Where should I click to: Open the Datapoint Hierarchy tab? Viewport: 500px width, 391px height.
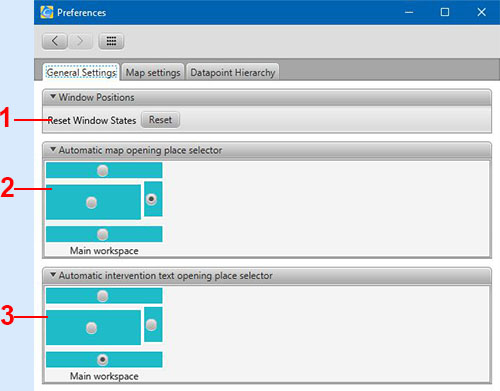pos(233,72)
